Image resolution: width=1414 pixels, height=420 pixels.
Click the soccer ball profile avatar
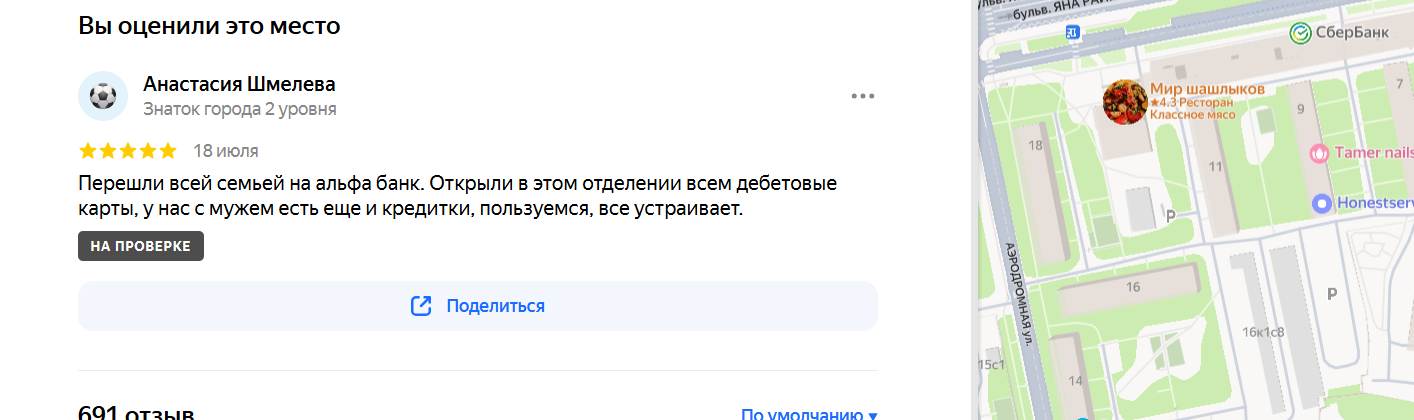103,96
